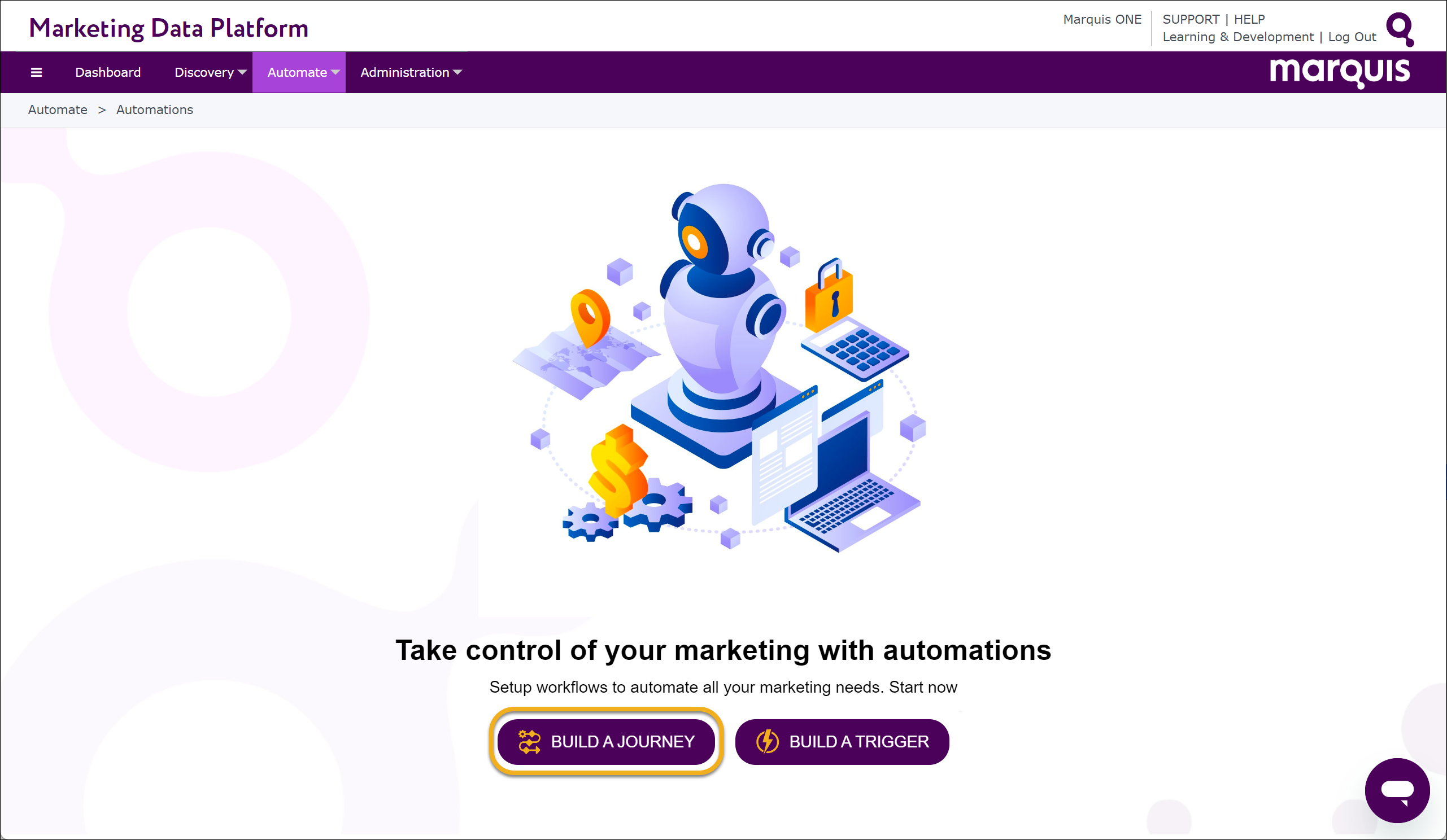Expand the Automate dropdown arrow

coord(335,72)
